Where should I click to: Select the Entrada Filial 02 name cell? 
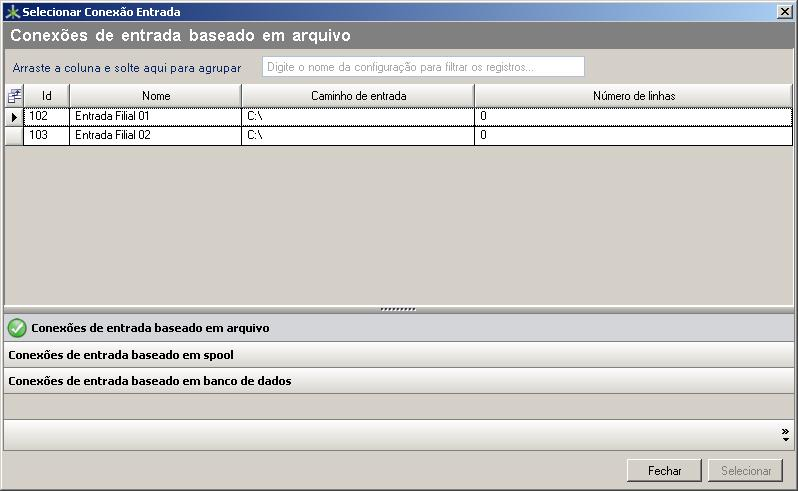pyautogui.click(x=156, y=135)
